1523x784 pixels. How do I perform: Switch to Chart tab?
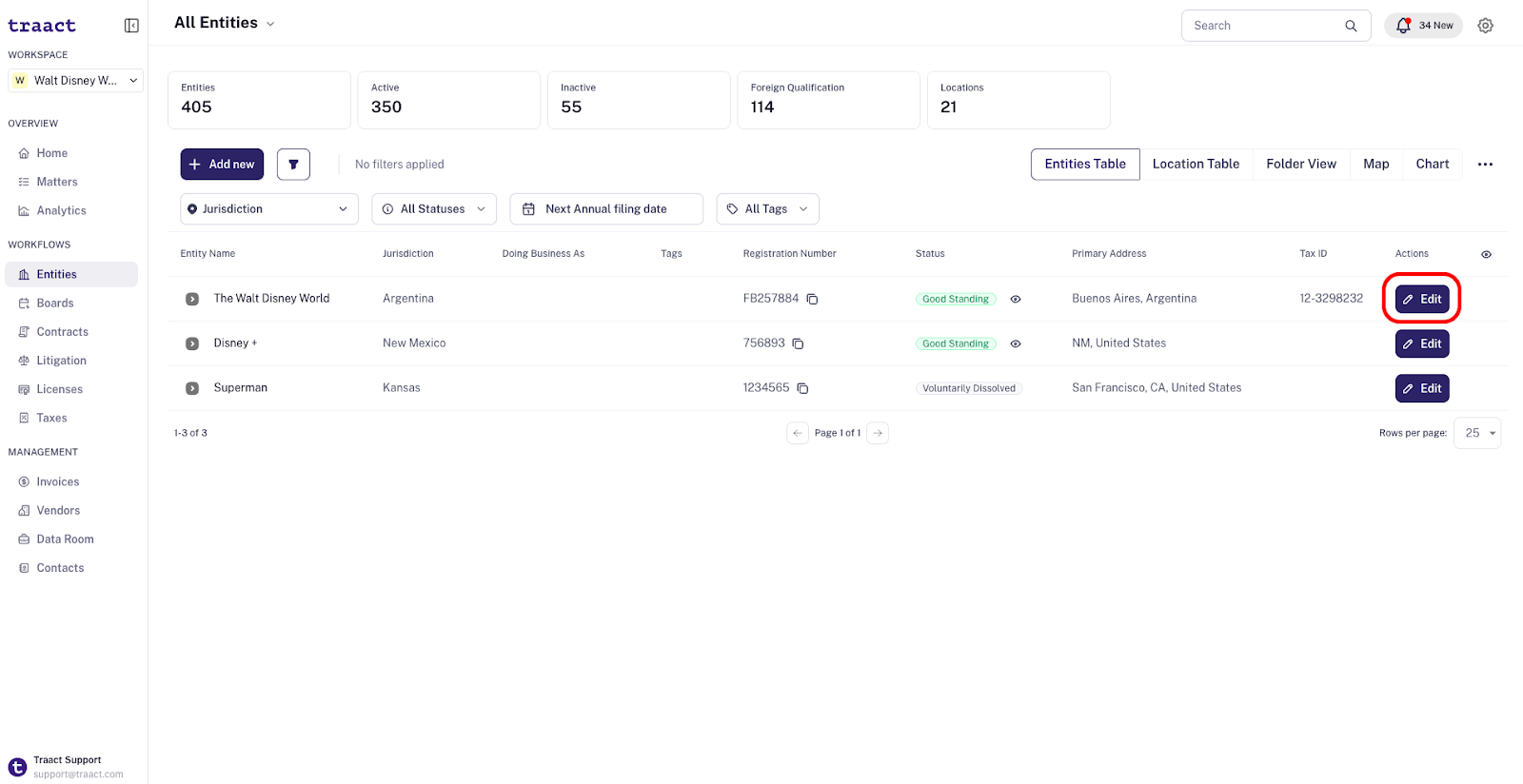[1432, 165]
